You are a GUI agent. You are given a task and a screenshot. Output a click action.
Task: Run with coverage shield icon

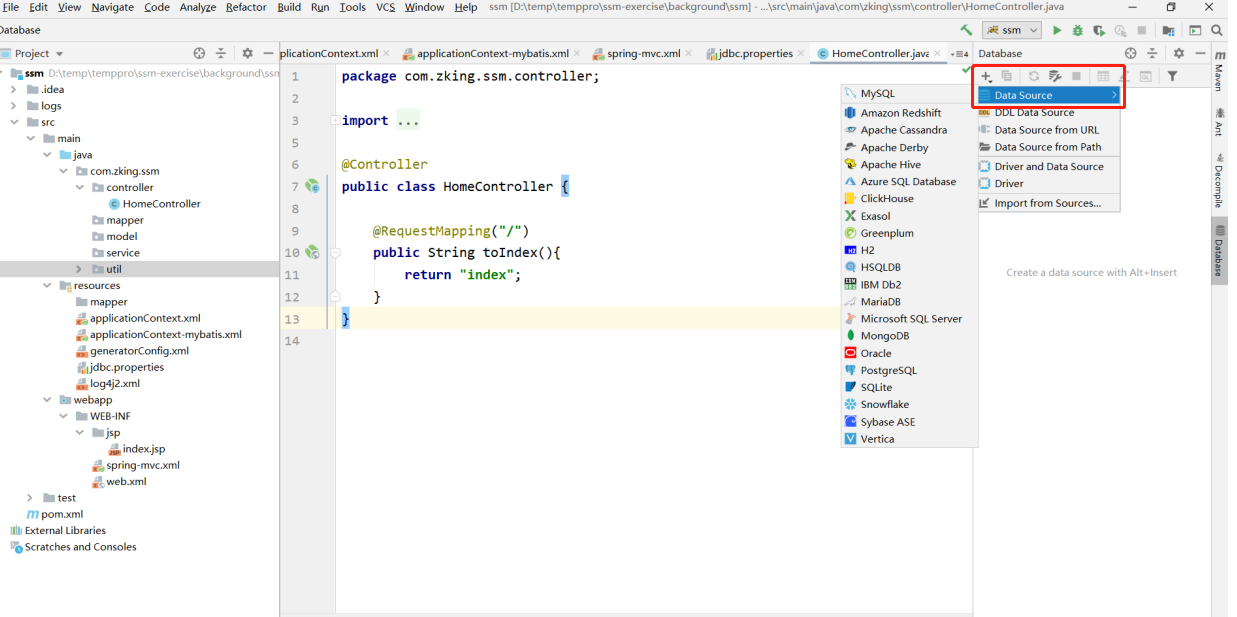click(1099, 30)
